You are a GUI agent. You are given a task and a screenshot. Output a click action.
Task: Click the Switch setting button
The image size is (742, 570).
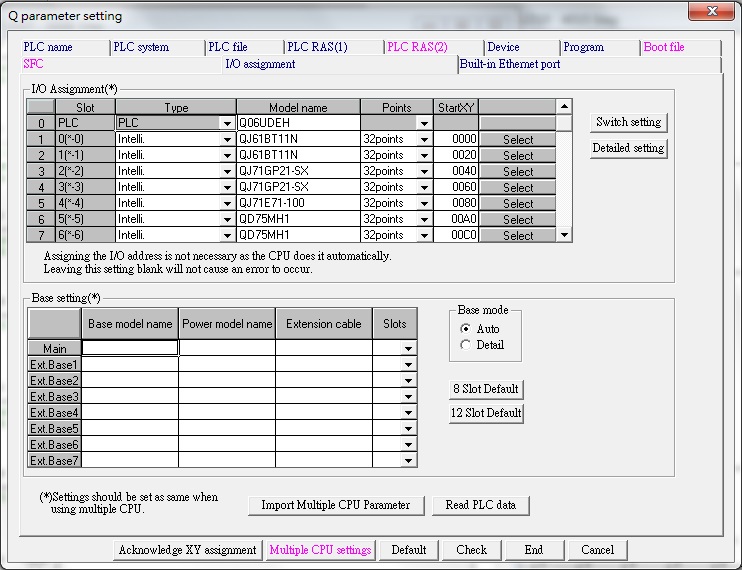pyautogui.click(x=628, y=122)
